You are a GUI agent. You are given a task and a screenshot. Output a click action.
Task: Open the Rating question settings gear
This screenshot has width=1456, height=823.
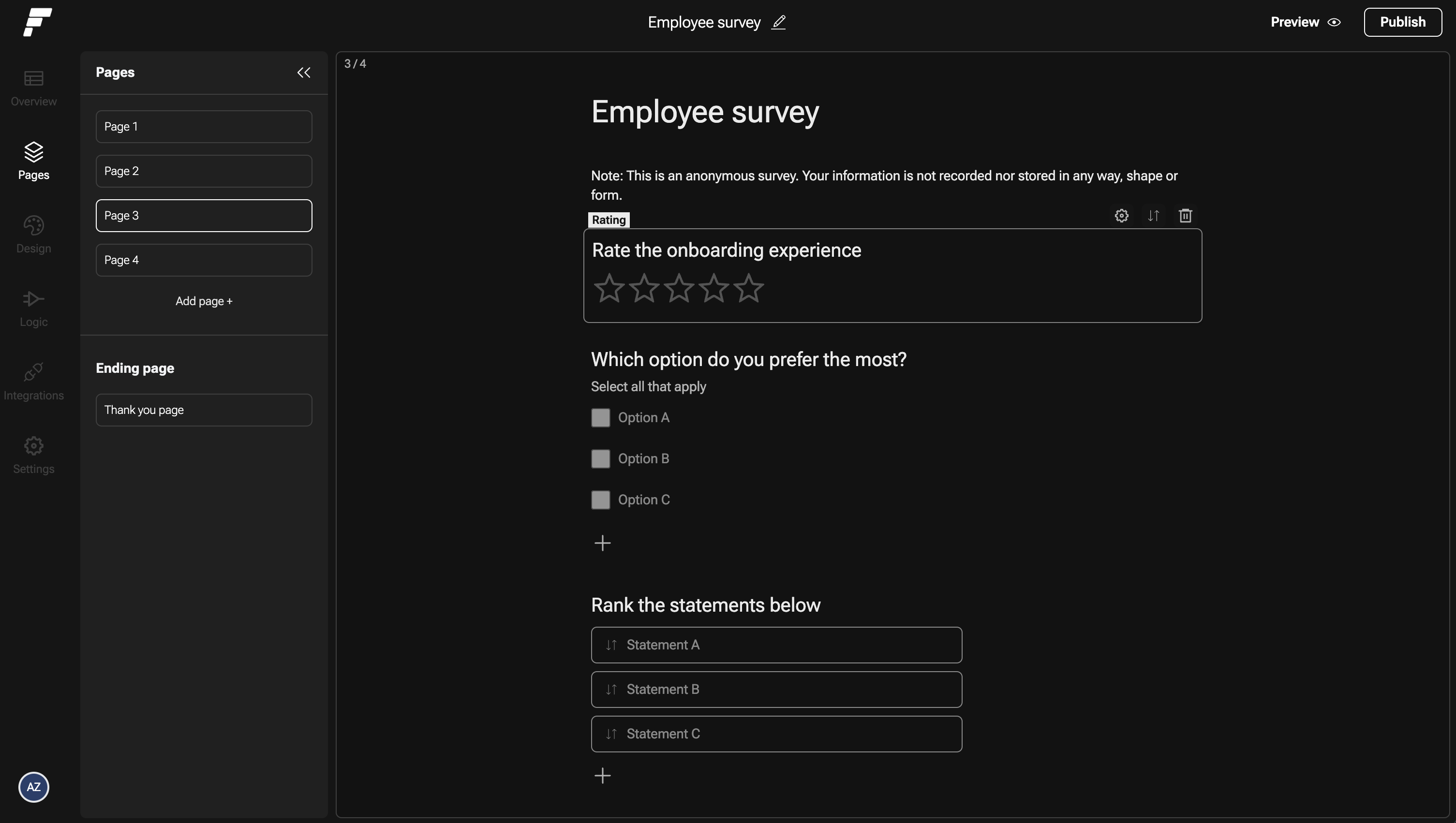1121,215
